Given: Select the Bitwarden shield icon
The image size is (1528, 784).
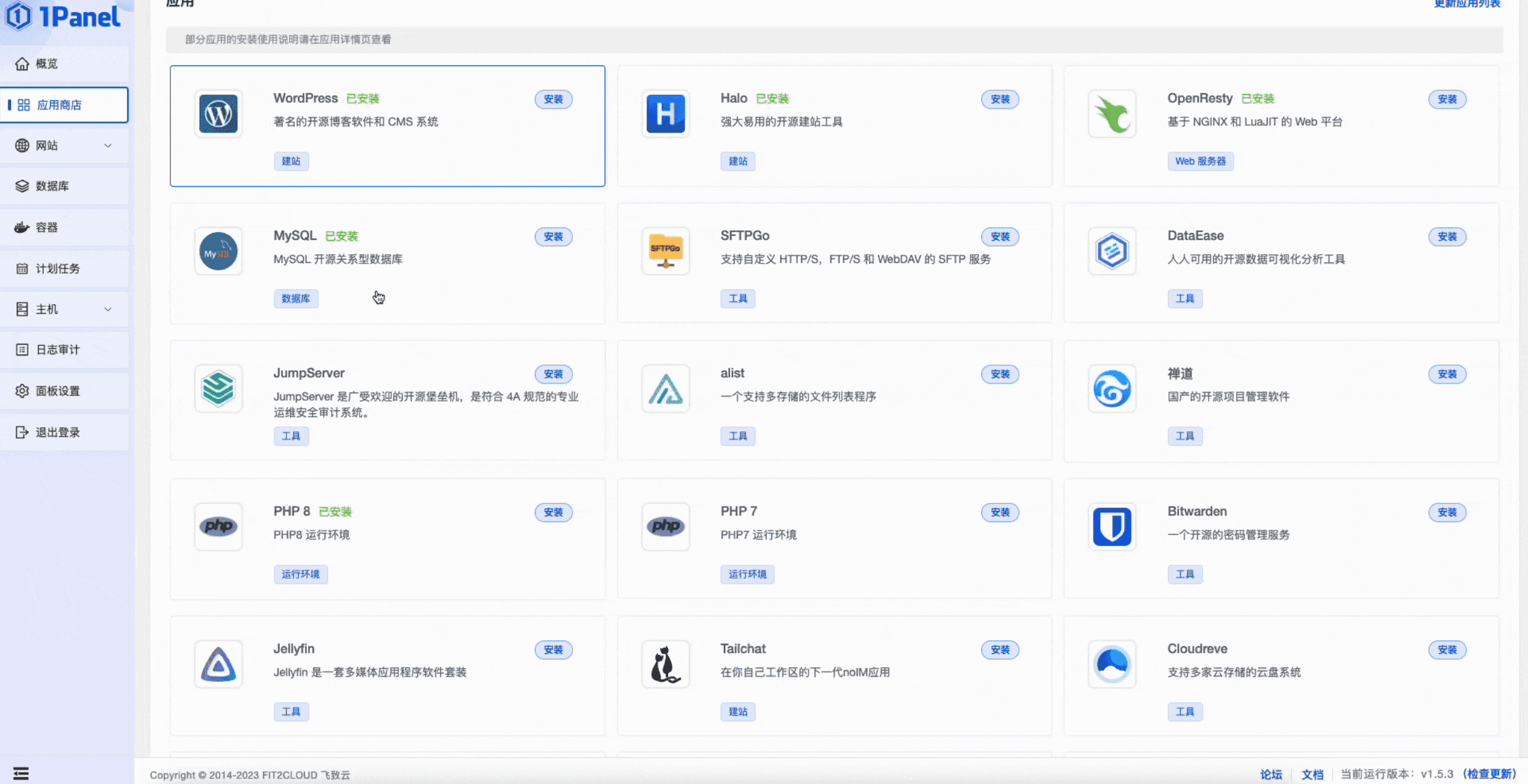Looking at the screenshot, I should coord(1112,527).
